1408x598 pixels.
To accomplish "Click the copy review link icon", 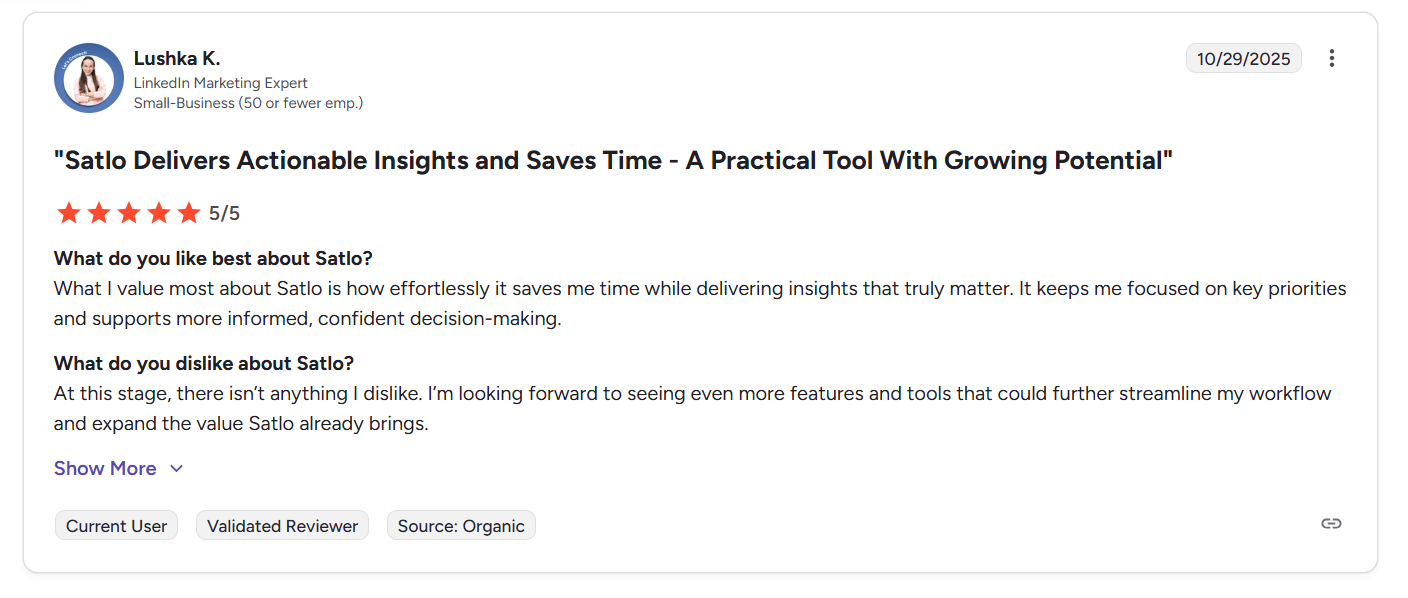I will 1331,522.
